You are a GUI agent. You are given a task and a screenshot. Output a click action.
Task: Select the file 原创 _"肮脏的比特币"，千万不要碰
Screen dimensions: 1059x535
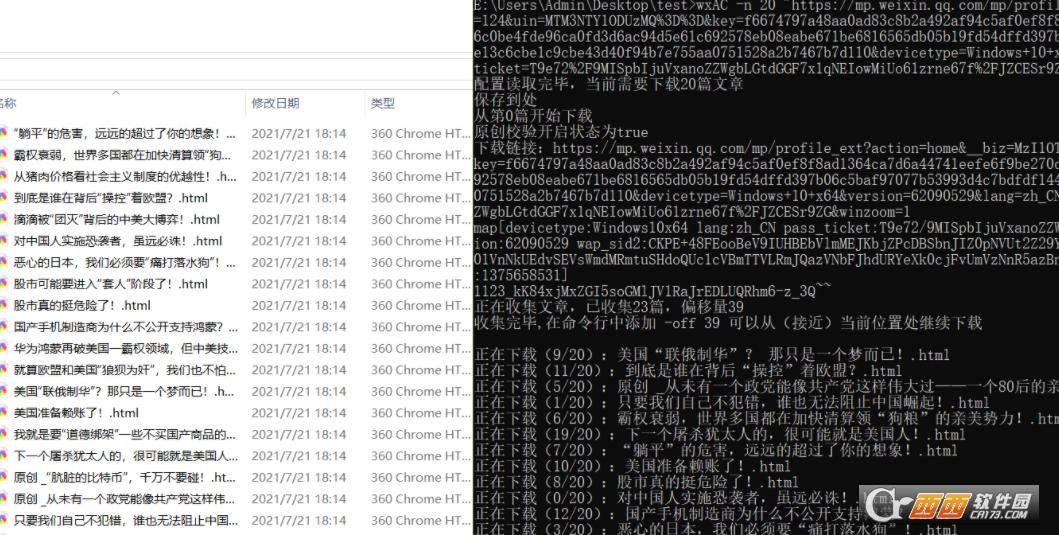pos(125,478)
